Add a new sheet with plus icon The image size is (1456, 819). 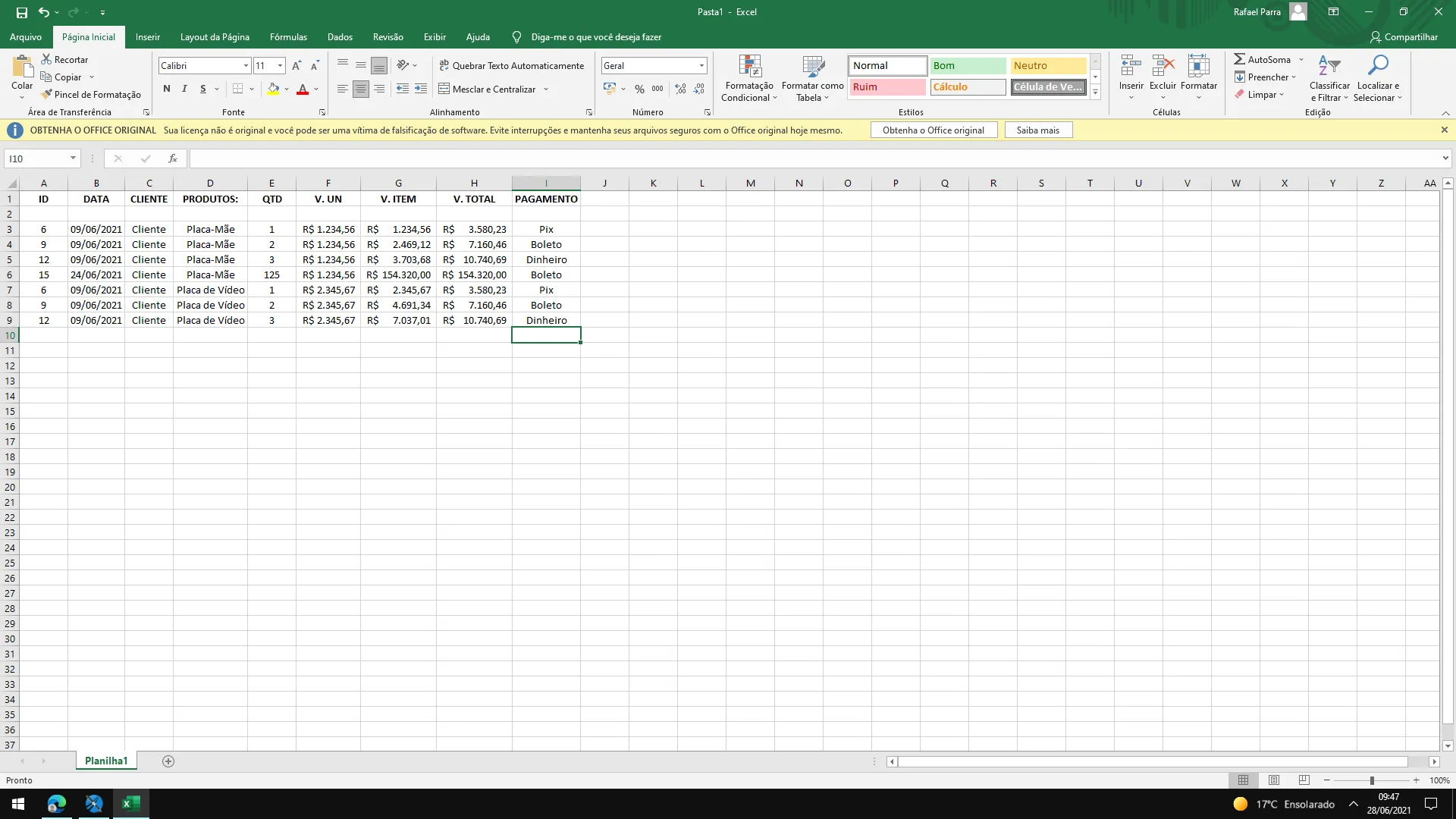point(168,761)
